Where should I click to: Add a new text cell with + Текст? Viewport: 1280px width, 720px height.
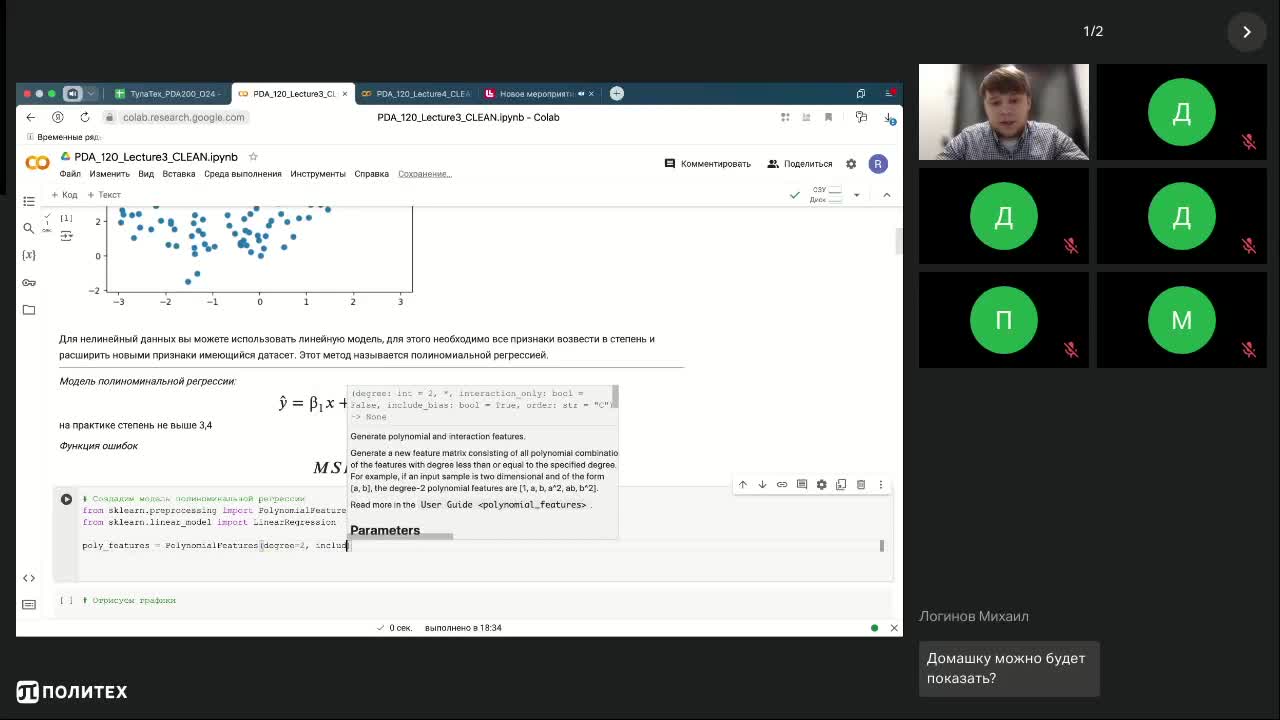click(104, 195)
